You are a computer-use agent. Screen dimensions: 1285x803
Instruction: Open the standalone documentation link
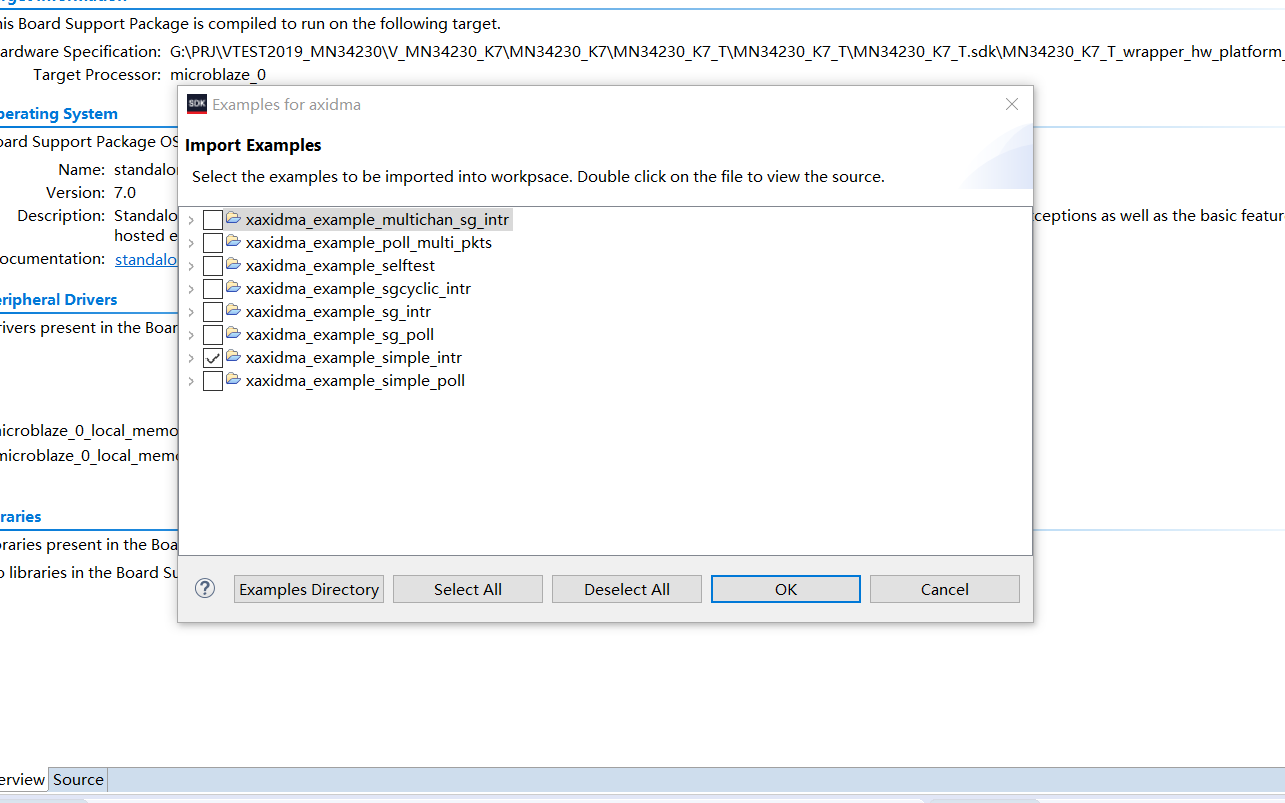[146, 259]
